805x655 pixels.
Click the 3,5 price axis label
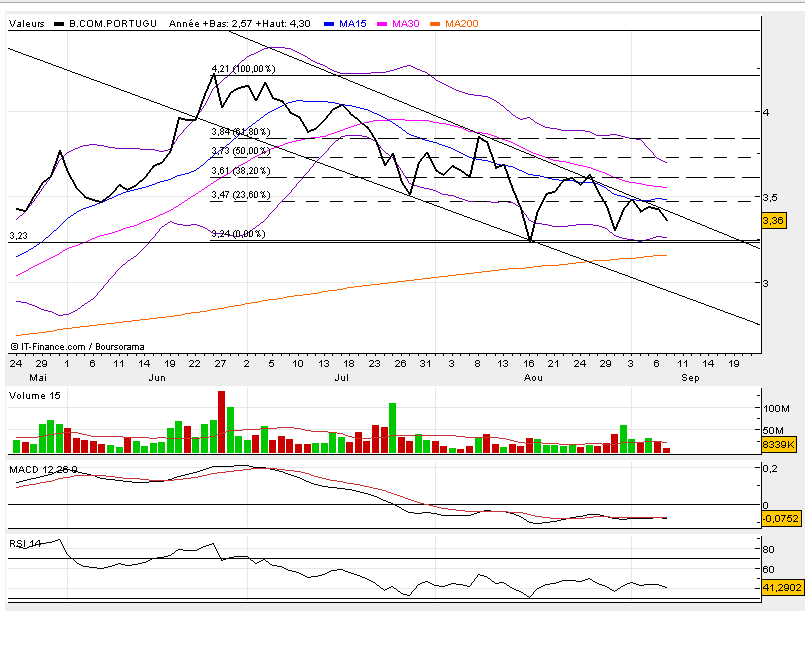[770, 198]
